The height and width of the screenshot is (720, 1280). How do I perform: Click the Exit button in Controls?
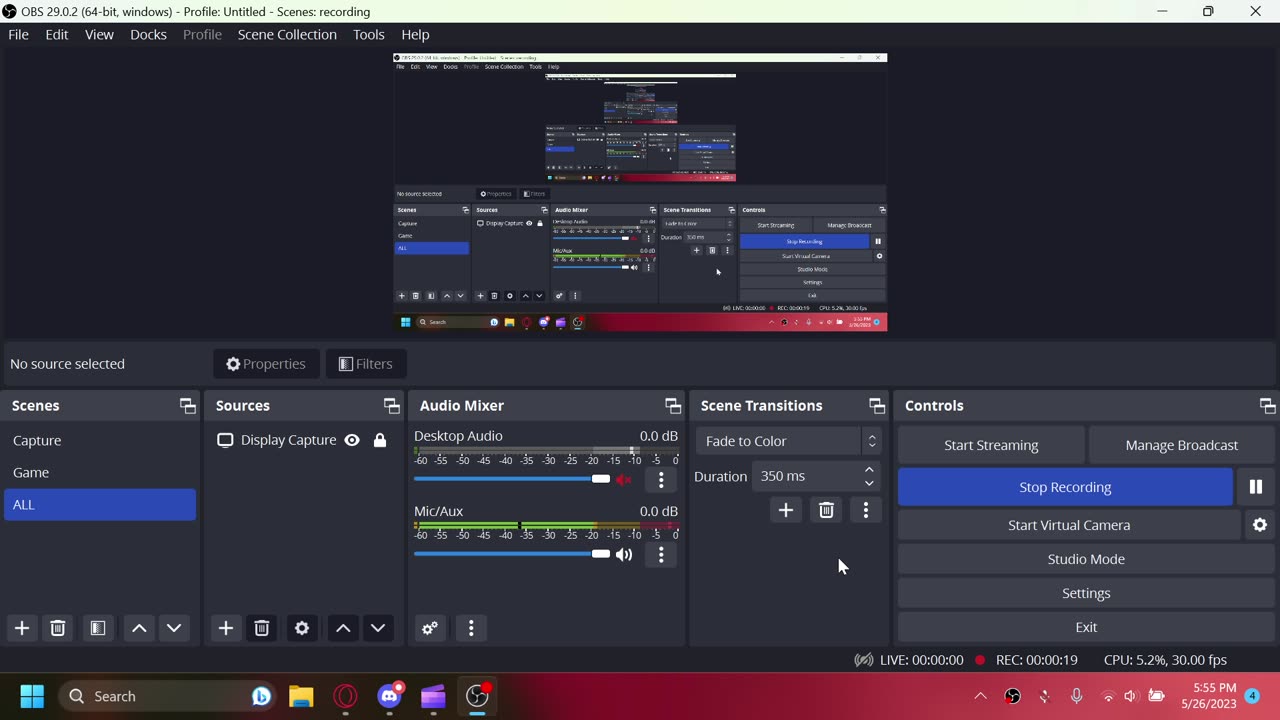point(1086,627)
